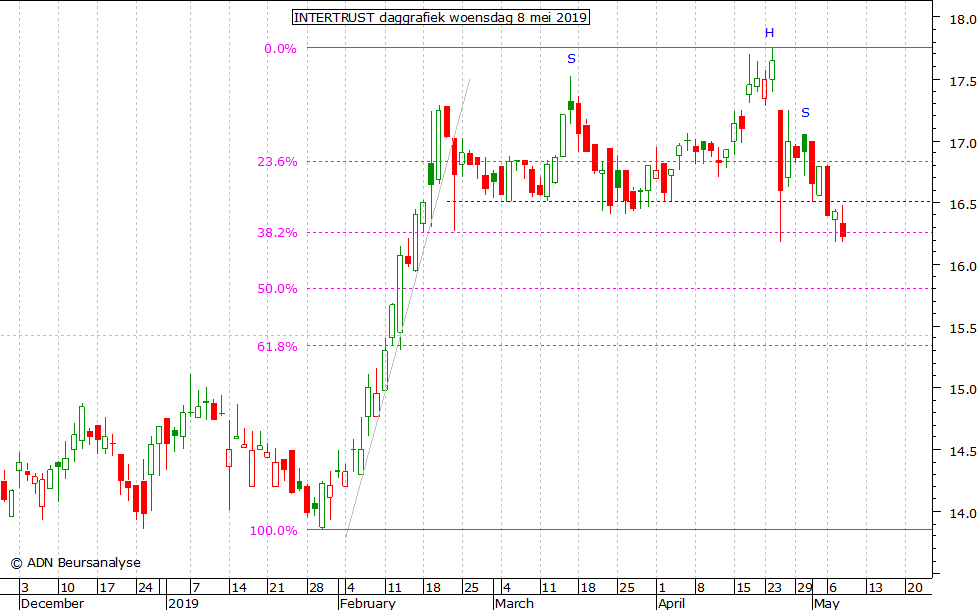980x610 pixels.
Task: Select the 23.6% Fibonacci level label
Action: (x=278, y=162)
